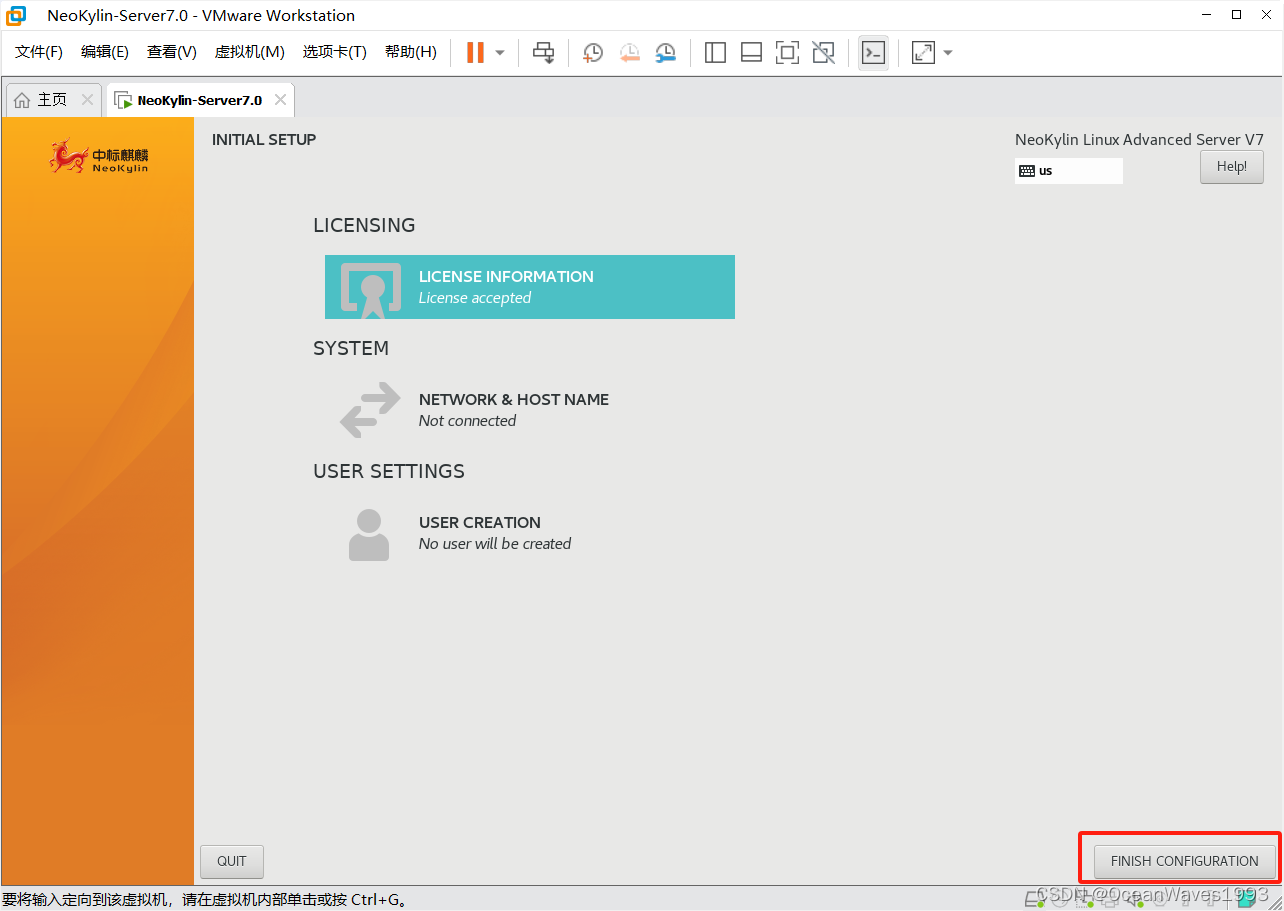Close the 主页 tab

tap(87, 100)
